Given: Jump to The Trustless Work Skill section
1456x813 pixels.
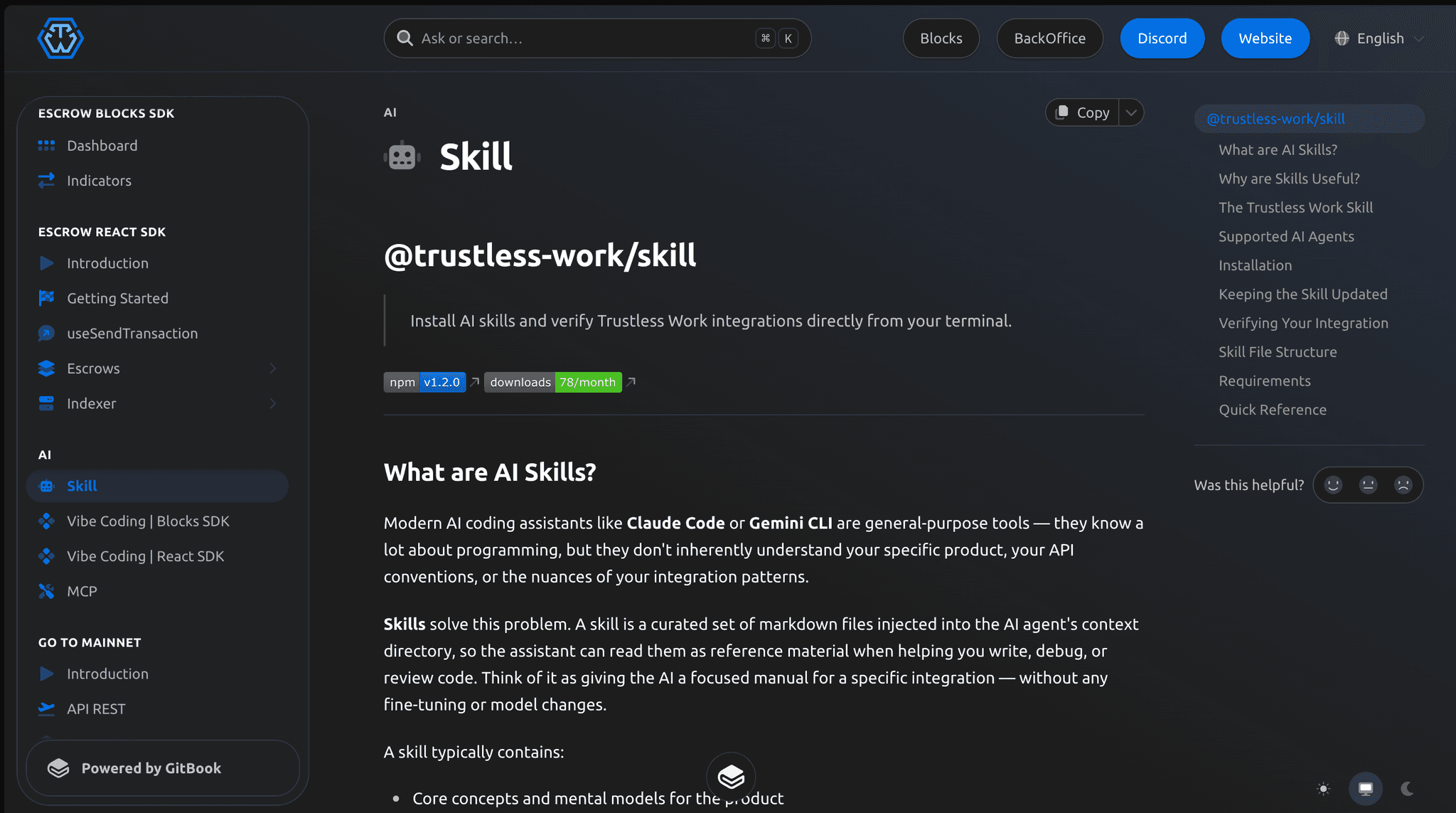Looking at the screenshot, I should point(1295,208).
